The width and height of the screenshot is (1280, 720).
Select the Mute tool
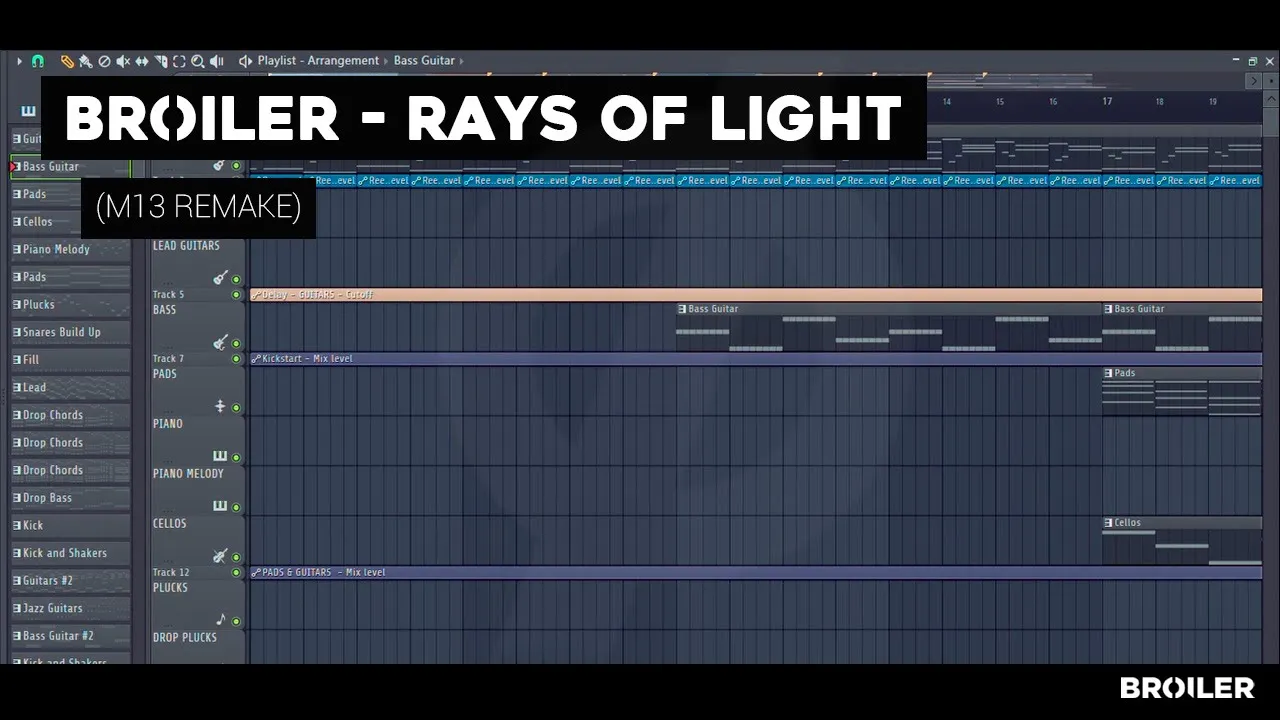tap(123, 61)
